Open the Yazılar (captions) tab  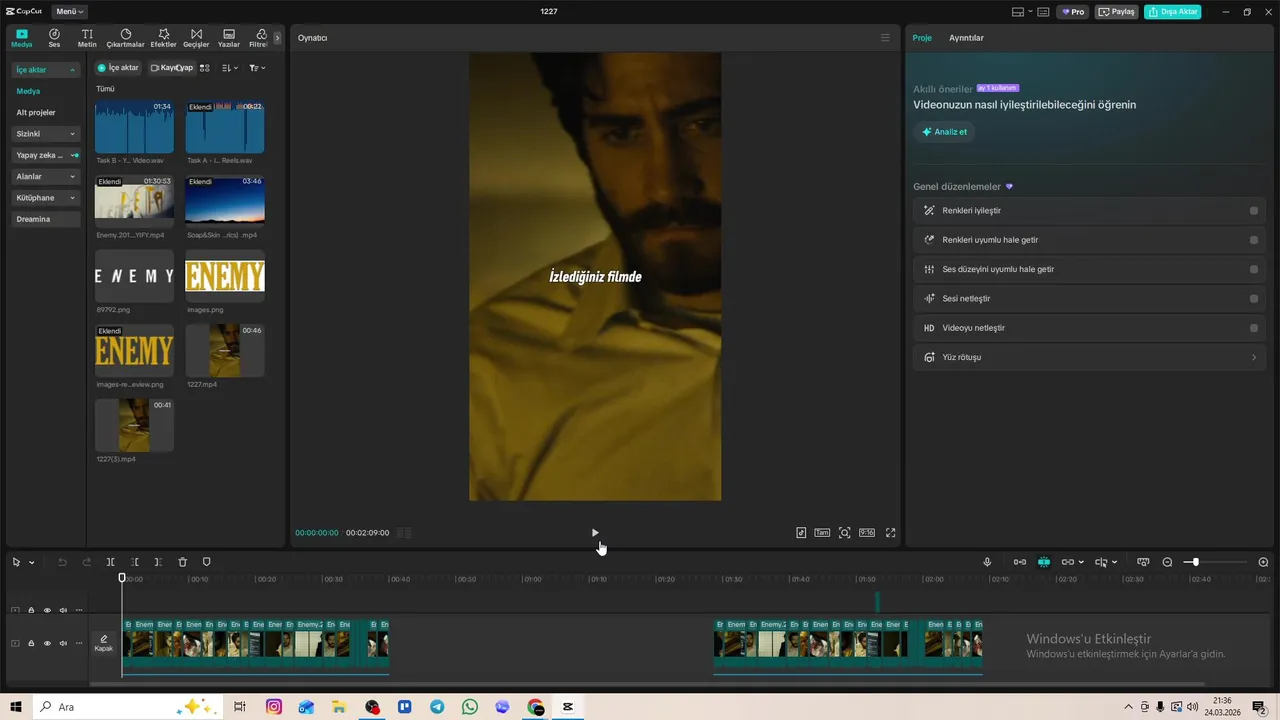(x=229, y=38)
